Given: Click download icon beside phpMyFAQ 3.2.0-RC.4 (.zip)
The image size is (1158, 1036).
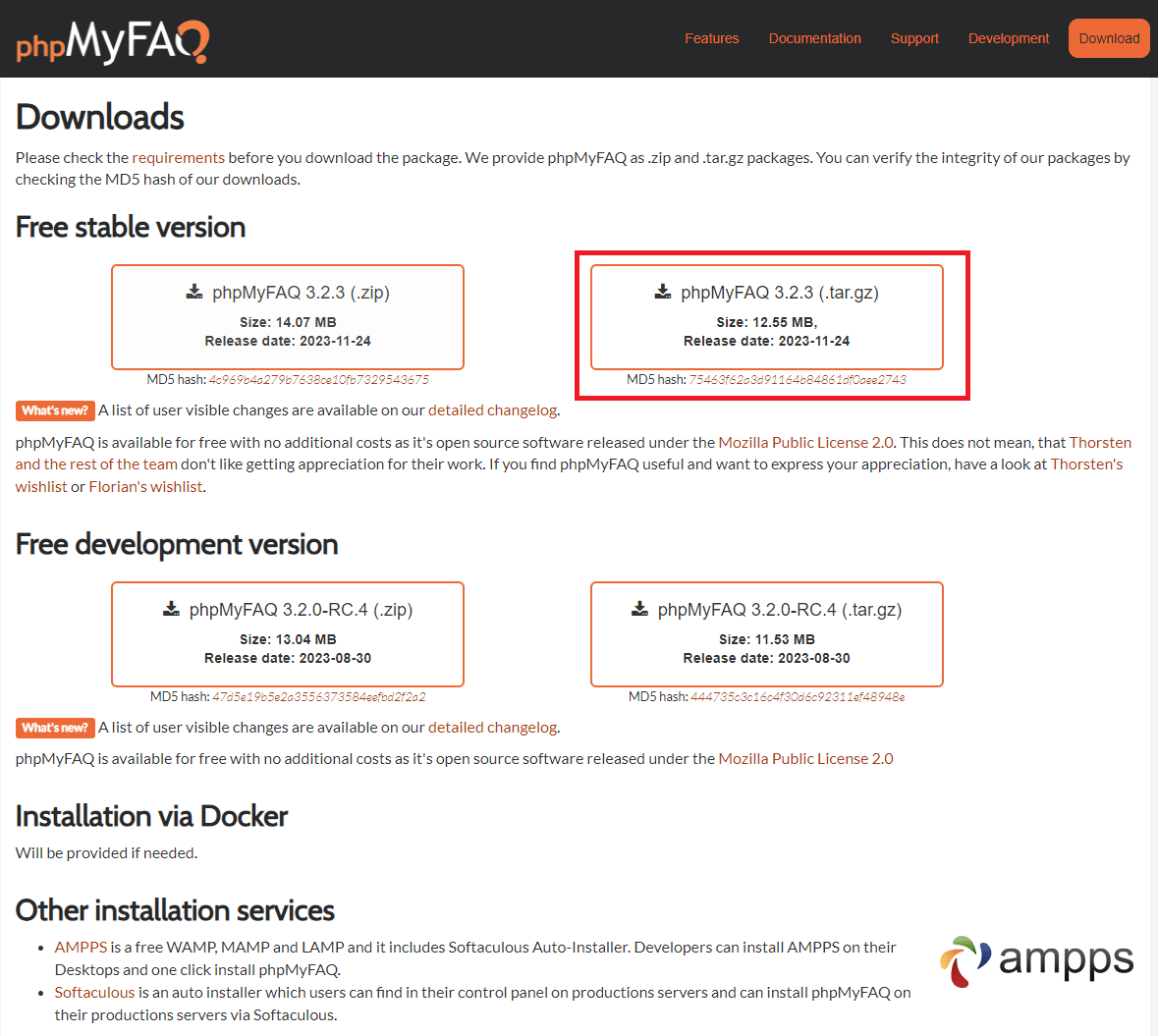Looking at the screenshot, I should pyautogui.click(x=171, y=609).
